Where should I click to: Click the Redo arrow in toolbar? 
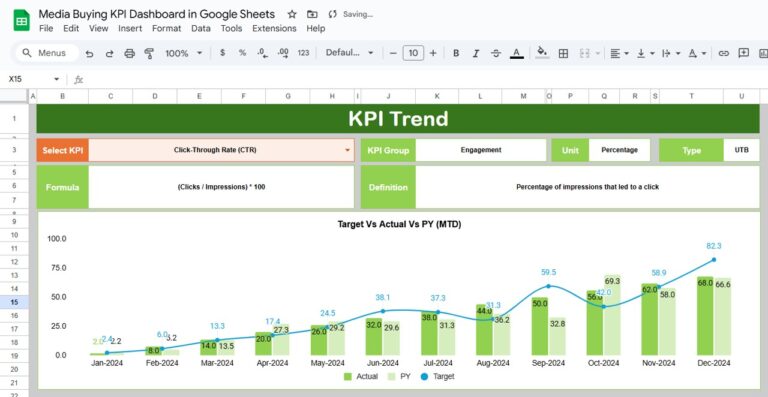tap(109, 53)
